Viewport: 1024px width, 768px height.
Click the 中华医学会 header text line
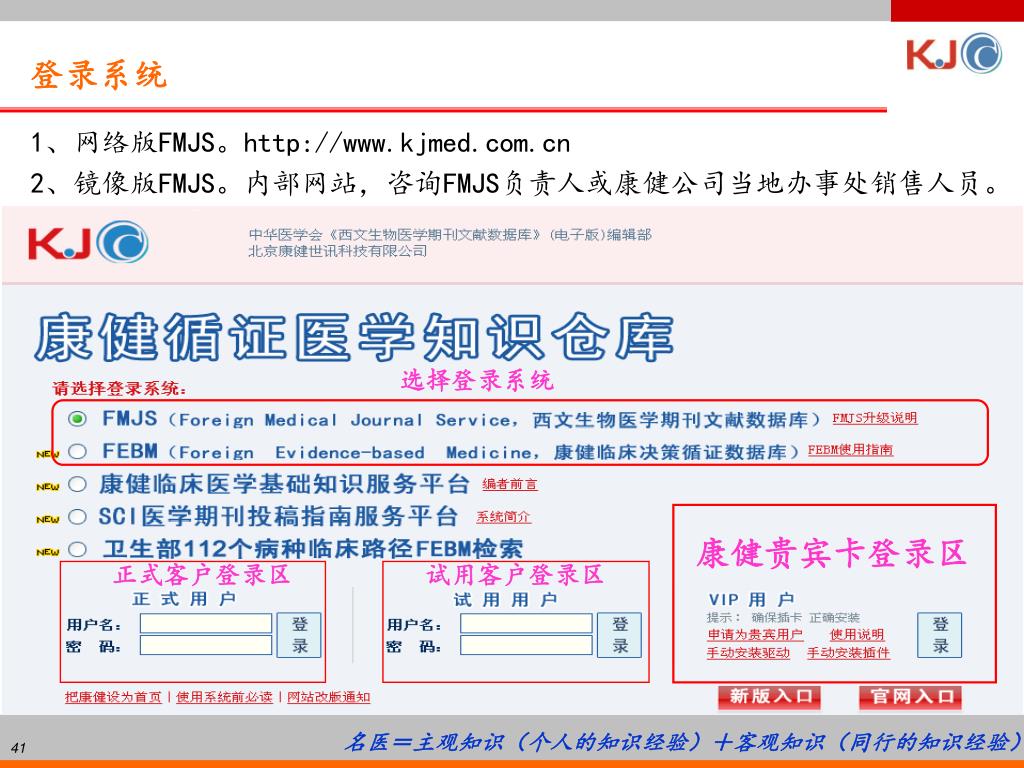(x=449, y=234)
